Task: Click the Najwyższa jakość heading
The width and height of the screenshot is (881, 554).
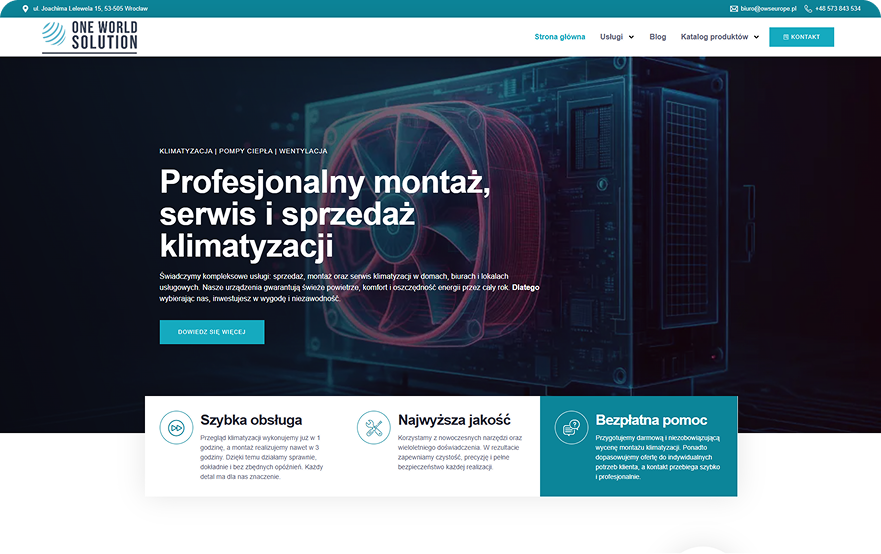Action: click(x=454, y=420)
